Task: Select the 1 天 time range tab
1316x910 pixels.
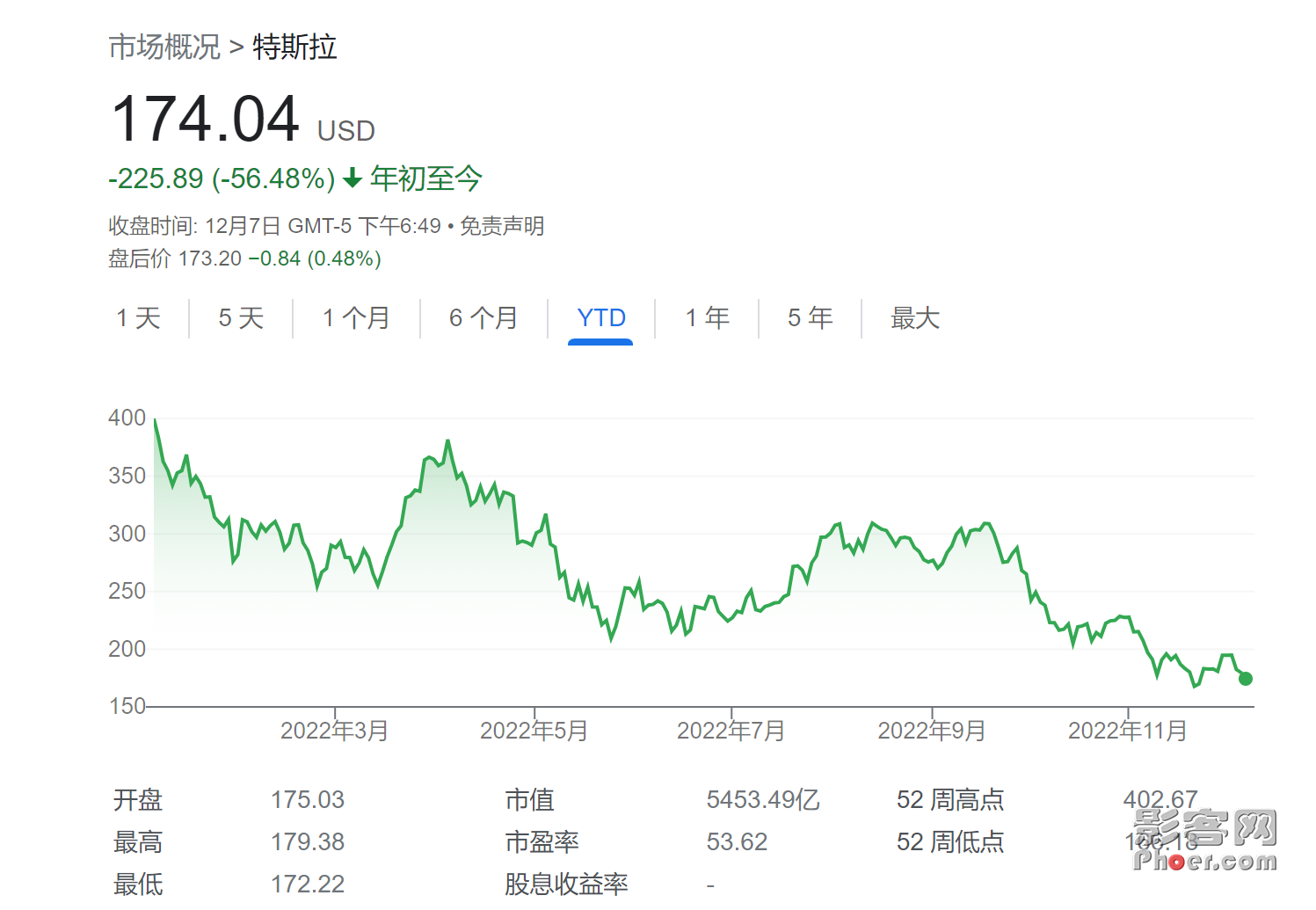Action: click(139, 318)
